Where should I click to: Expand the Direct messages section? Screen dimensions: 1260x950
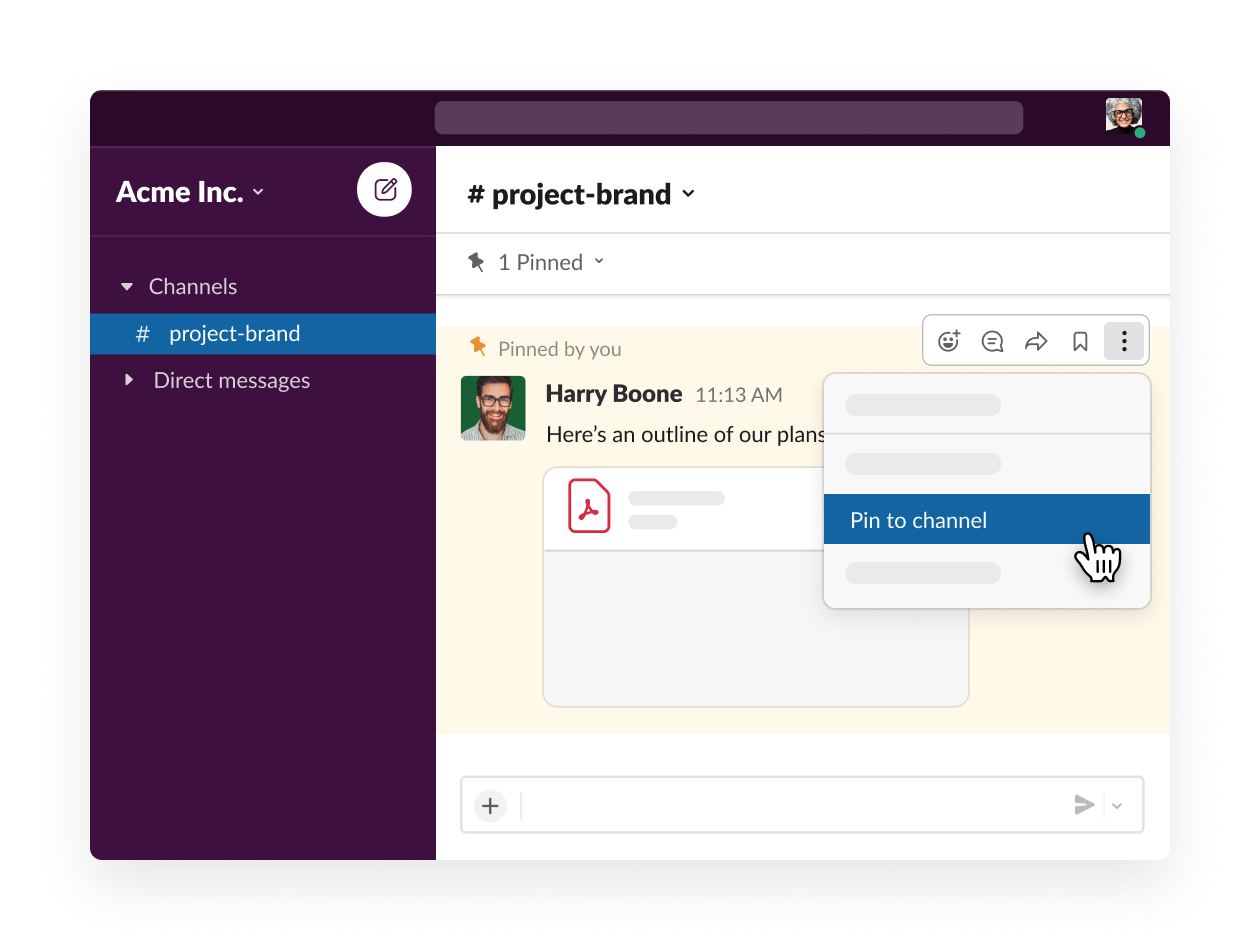tap(128, 380)
